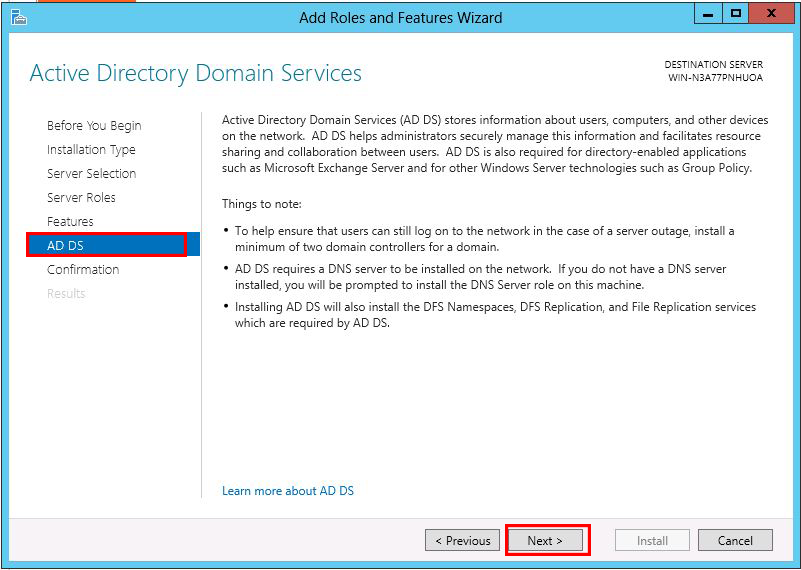
Task: Go to the Confirmation step
Action: pyautogui.click(x=83, y=270)
